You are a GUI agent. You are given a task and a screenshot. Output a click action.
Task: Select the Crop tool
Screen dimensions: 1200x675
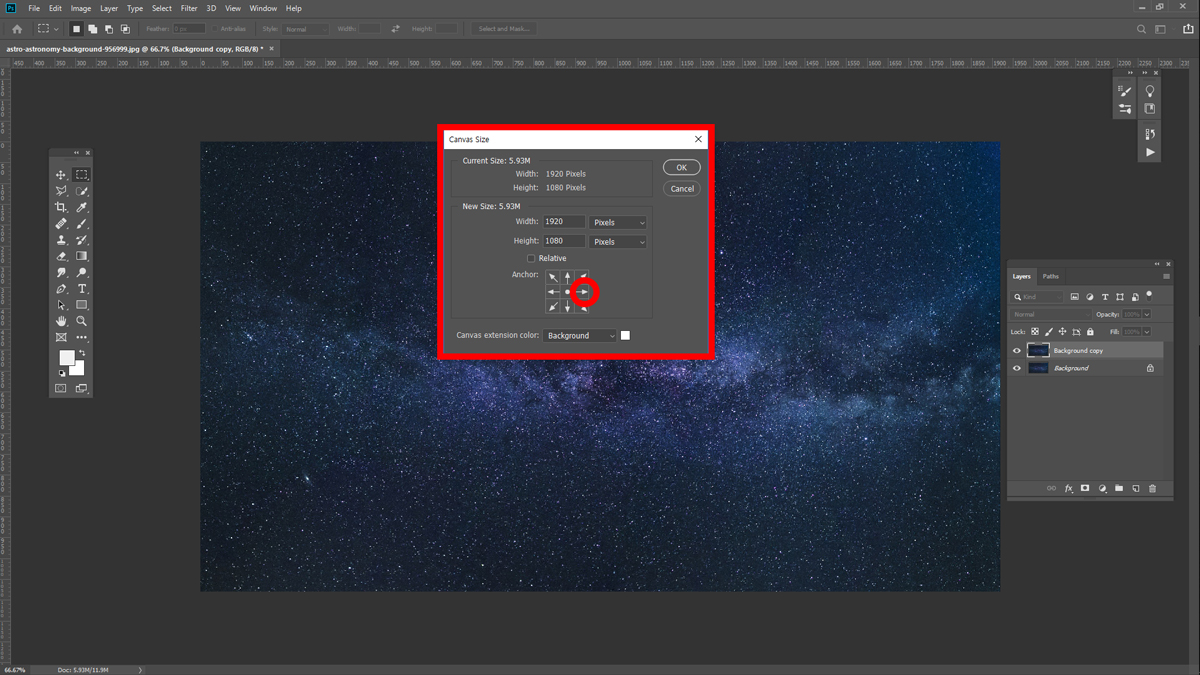tap(61, 207)
